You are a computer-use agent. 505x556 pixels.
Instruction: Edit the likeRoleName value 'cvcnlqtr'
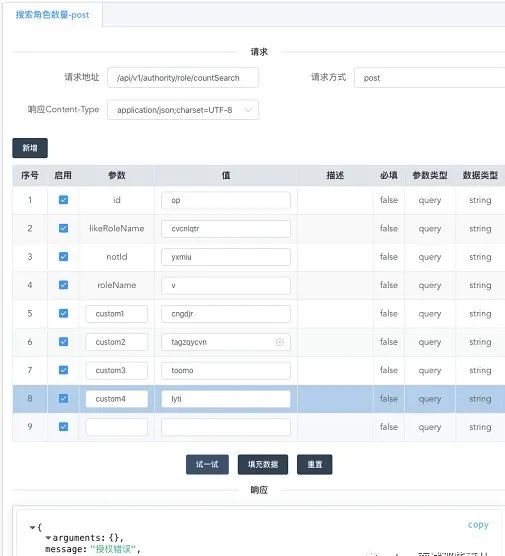tap(226, 229)
